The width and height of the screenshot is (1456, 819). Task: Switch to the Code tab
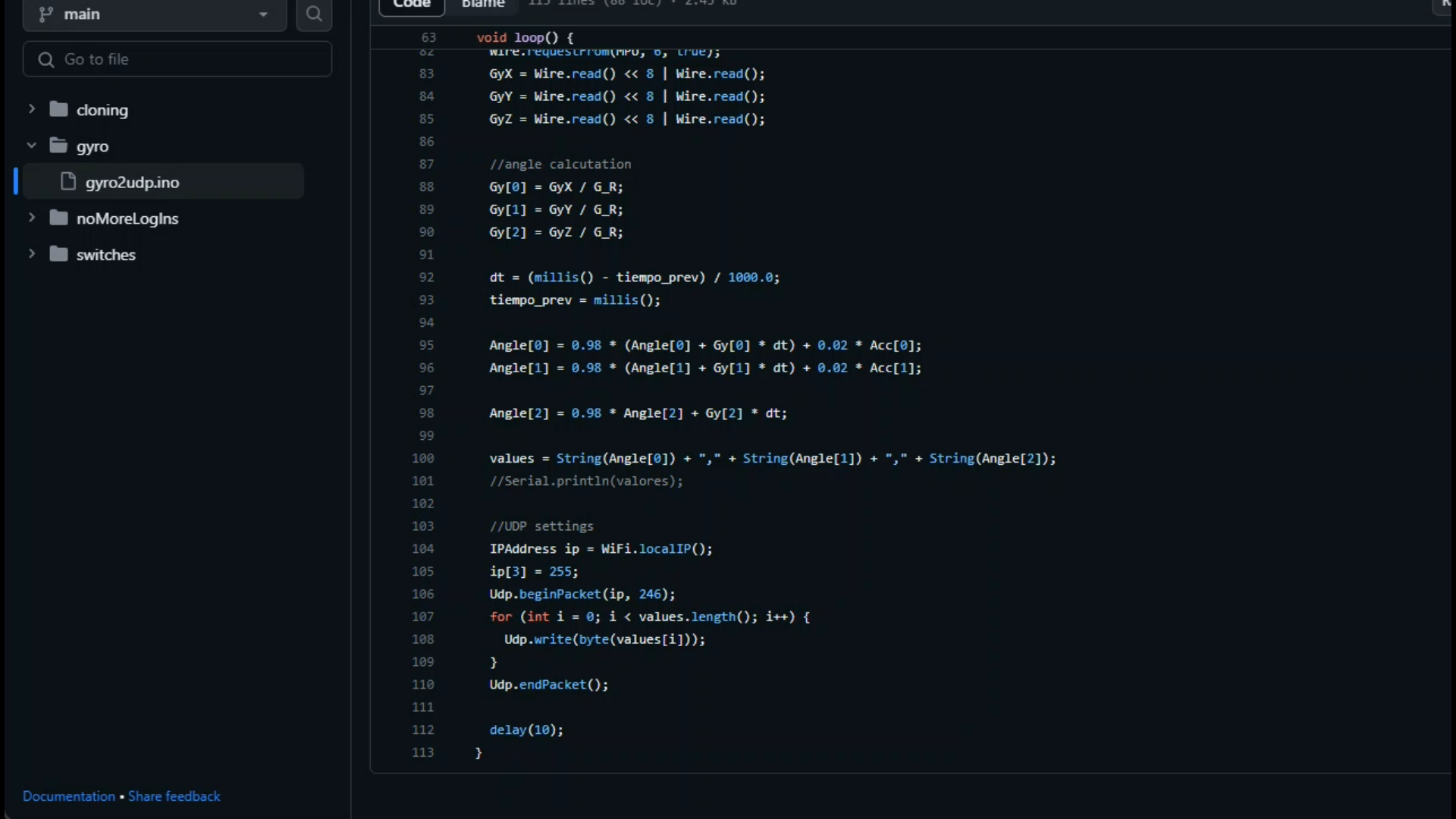pyautogui.click(x=412, y=5)
